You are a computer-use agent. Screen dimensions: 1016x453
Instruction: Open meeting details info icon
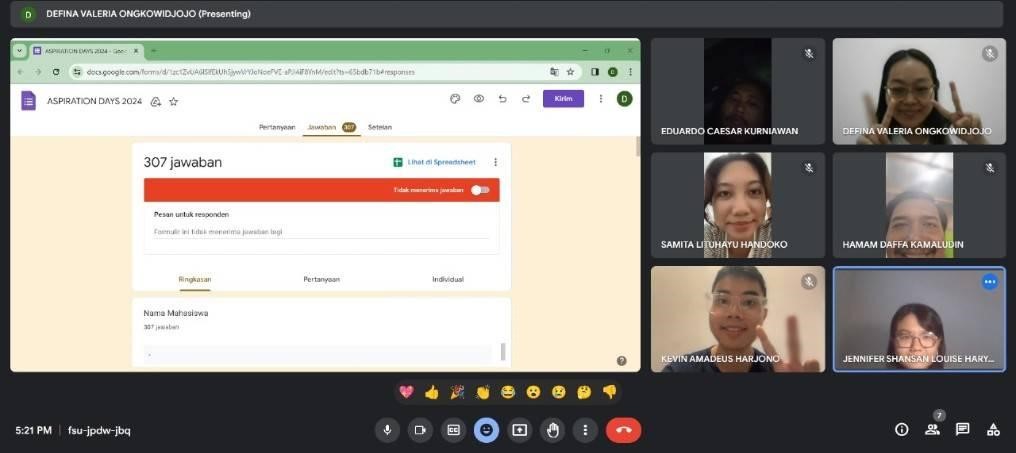[x=901, y=429]
